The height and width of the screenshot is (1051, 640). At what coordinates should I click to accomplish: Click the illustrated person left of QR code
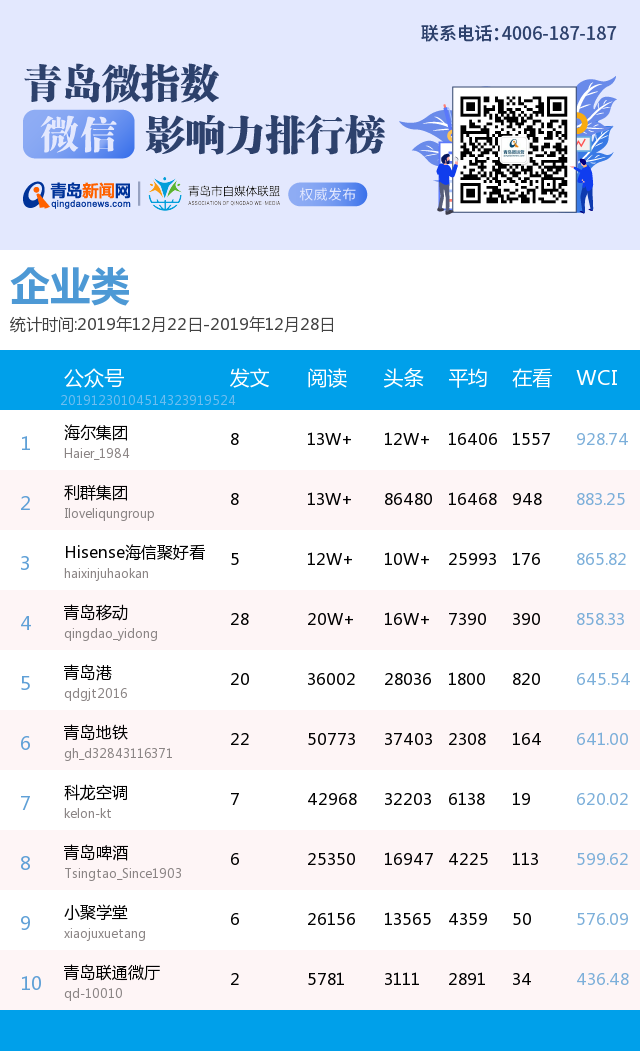(x=443, y=180)
